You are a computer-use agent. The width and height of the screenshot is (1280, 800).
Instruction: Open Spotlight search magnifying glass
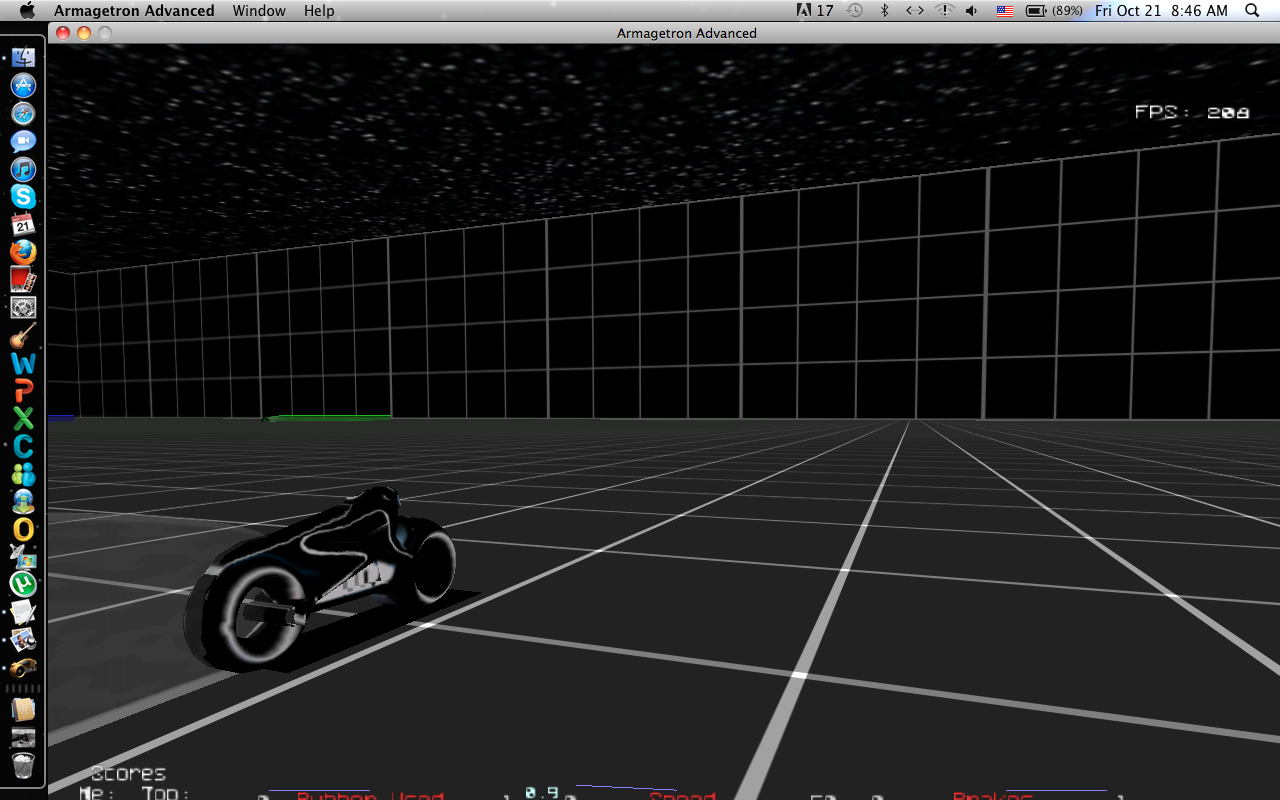pyautogui.click(x=1252, y=11)
